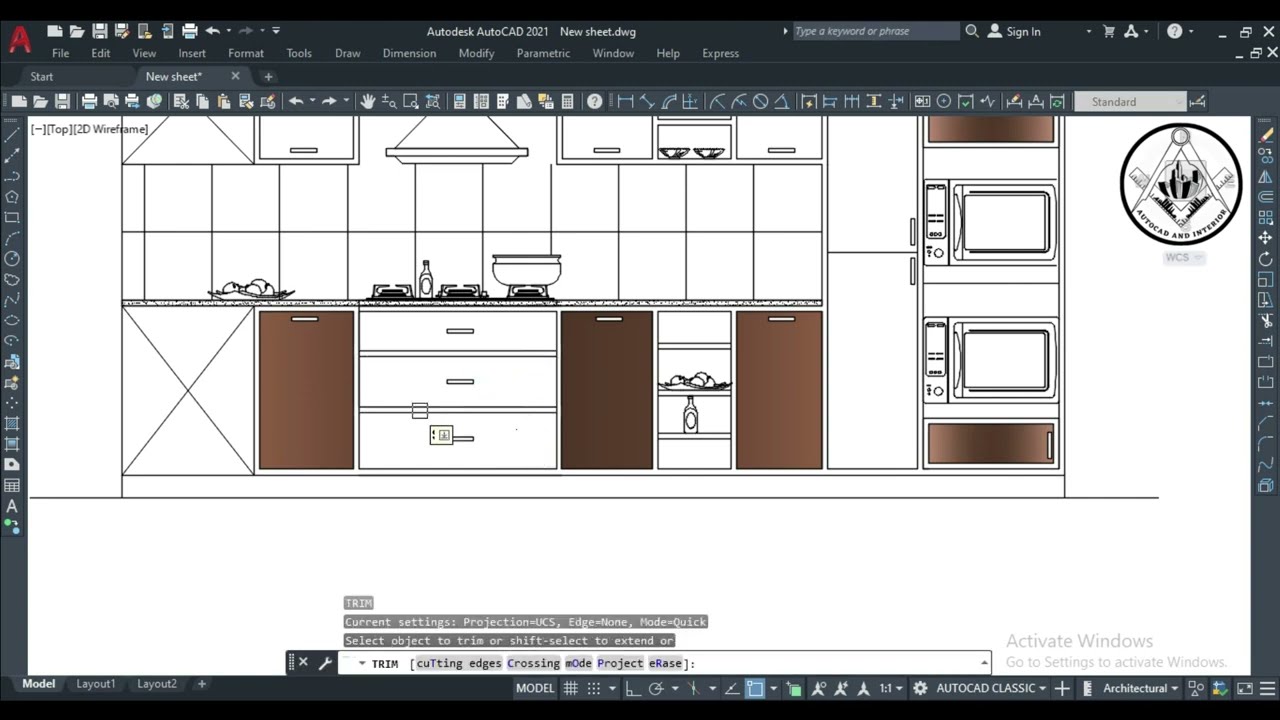The width and height of the screenshot is (1280, 720).
Task: Select the Diameter dimension tool
Action: pos(761,101)
